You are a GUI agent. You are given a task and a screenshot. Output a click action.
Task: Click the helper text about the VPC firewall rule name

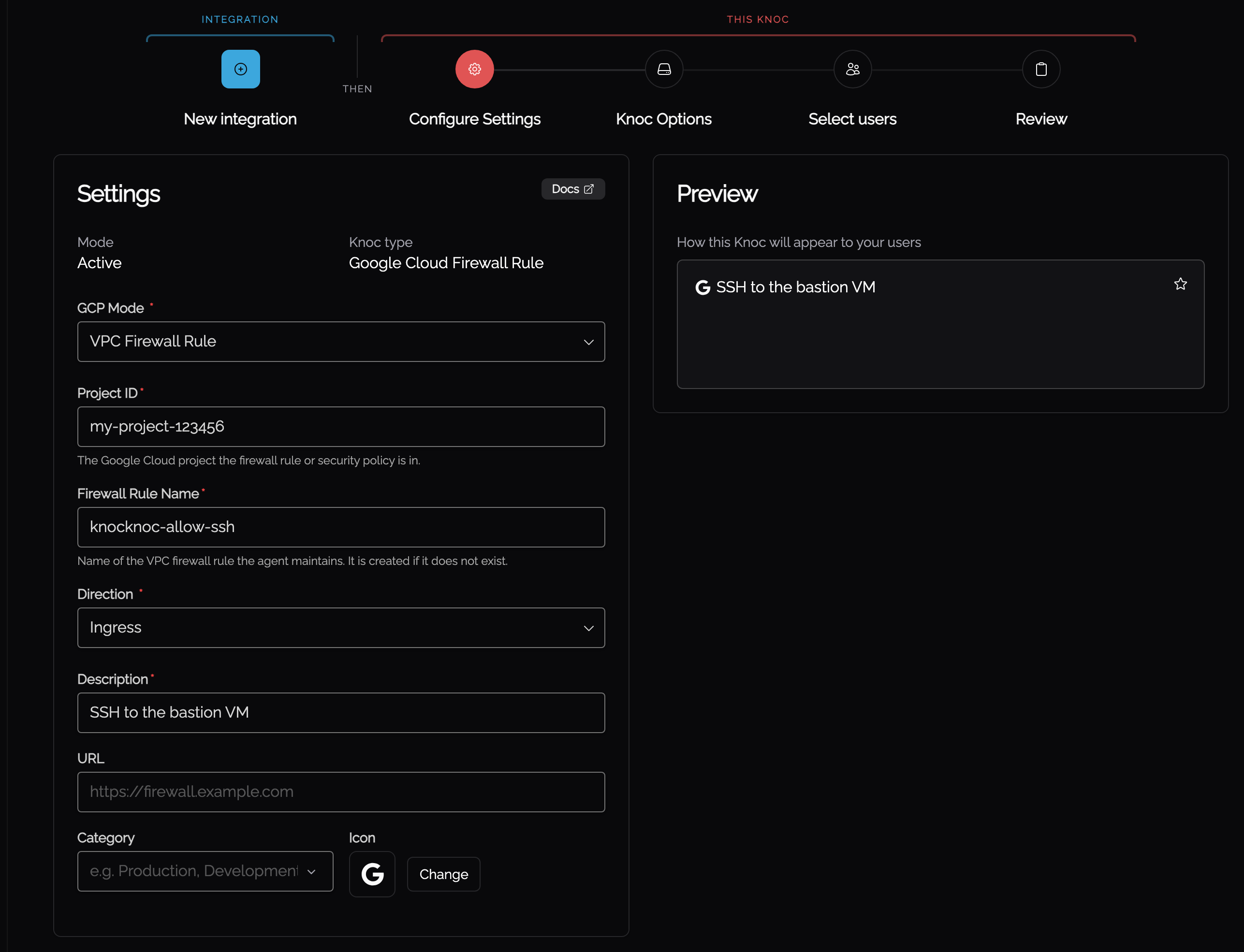tap(293, 561)
